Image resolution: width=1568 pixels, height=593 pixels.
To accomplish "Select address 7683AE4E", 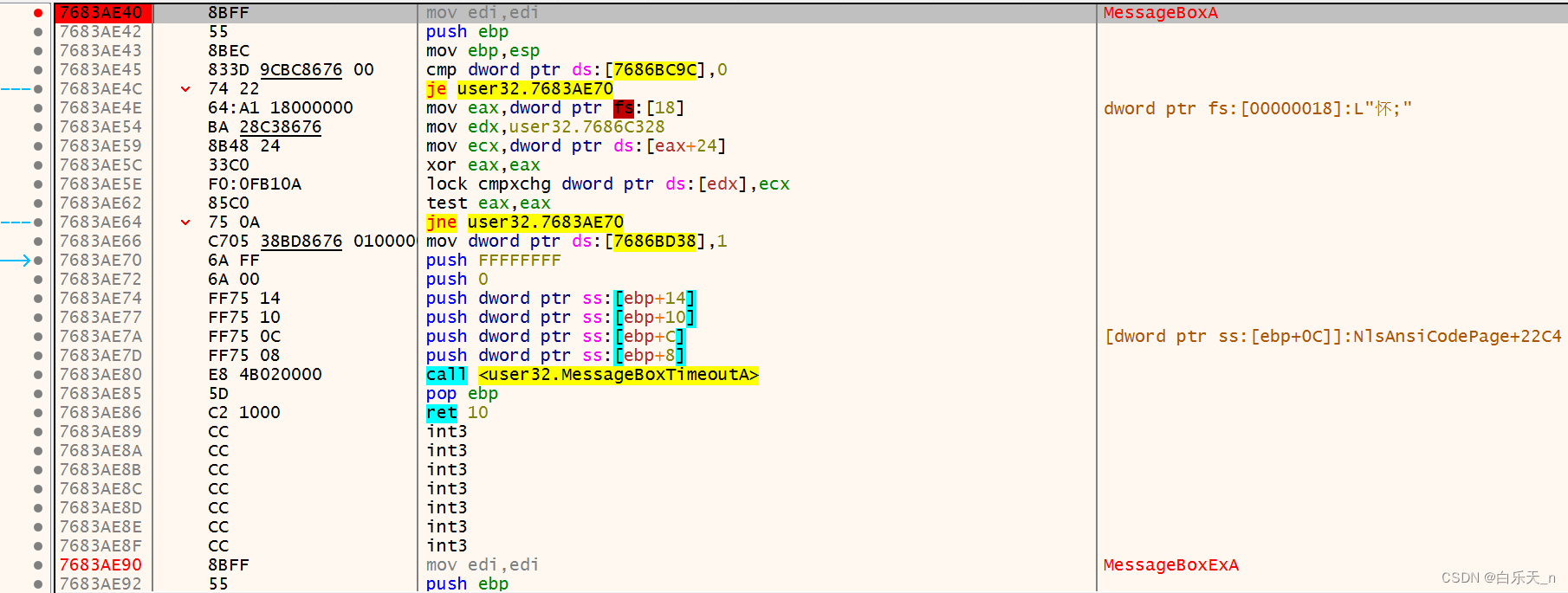I will 100,108.
